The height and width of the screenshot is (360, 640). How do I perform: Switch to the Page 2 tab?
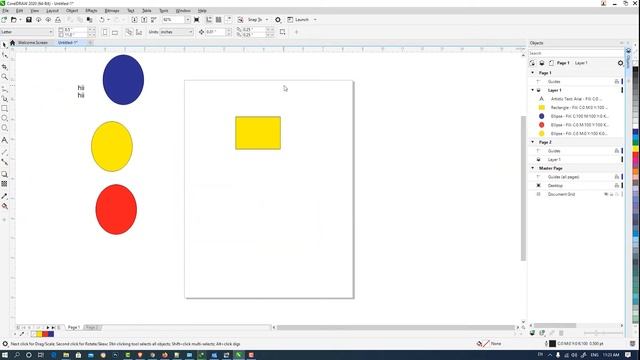click(x=92, y=327)
